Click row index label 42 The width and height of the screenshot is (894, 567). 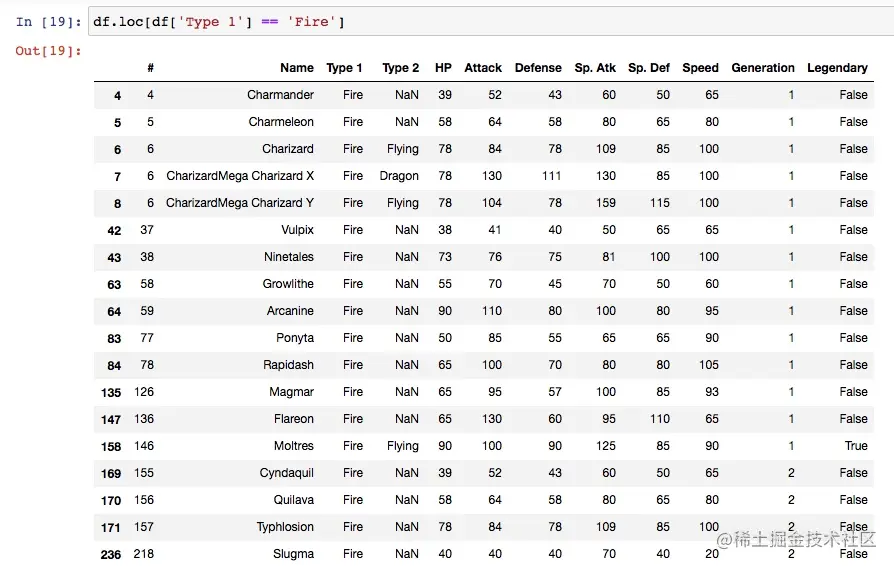point(114,230)
